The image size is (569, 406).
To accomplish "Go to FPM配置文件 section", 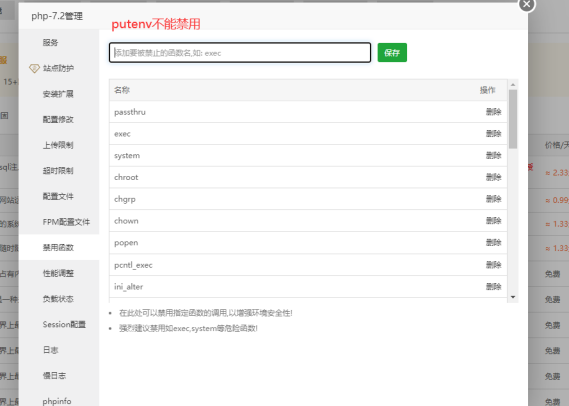I will click(x=66, y=222).
